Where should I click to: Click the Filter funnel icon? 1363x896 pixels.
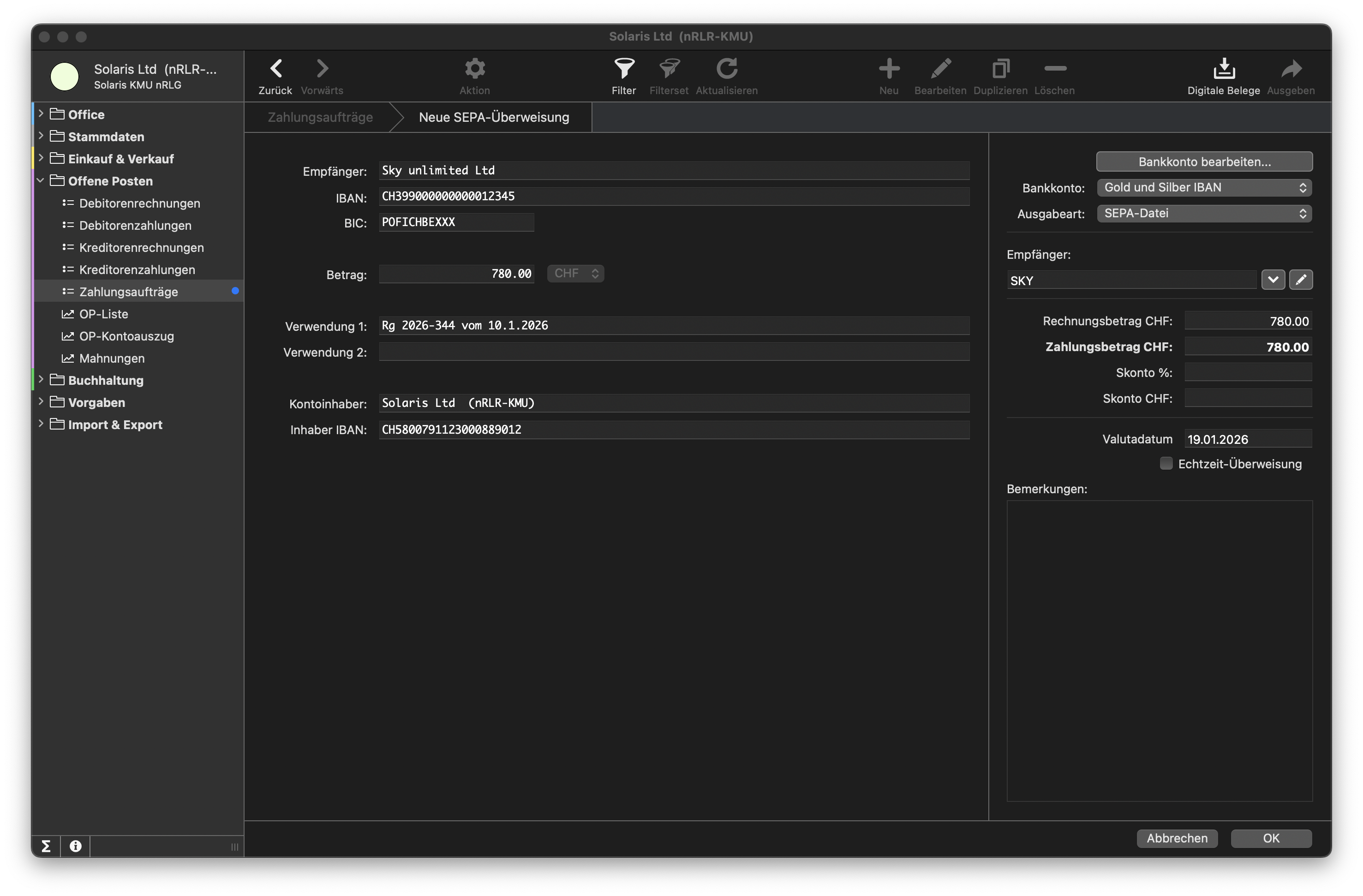pyautogui.click(x=623, y=69)
